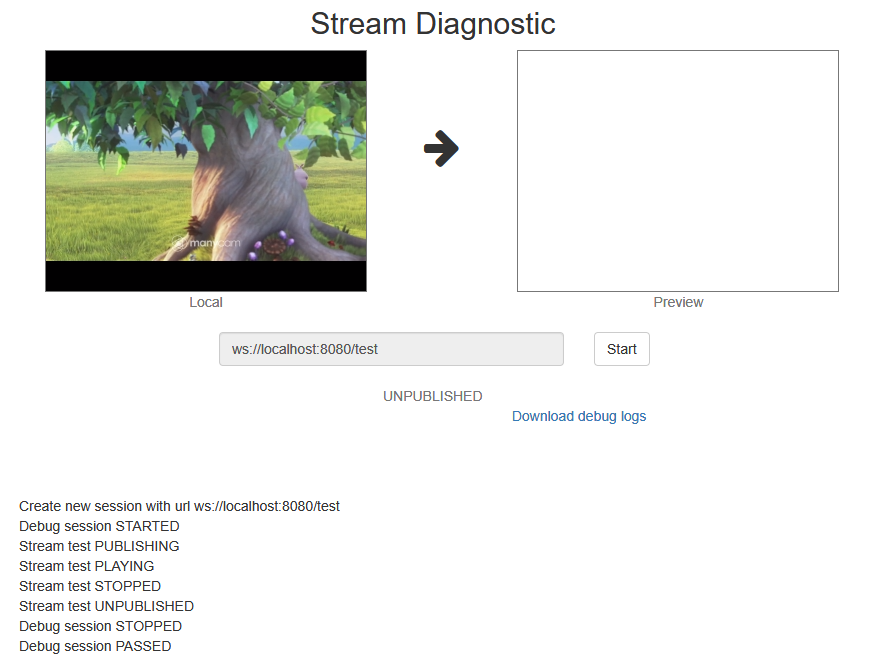The width and height of the screenshot is (879, 667).
Task: Click the empty Preview video box
Action: coord(677,171)
